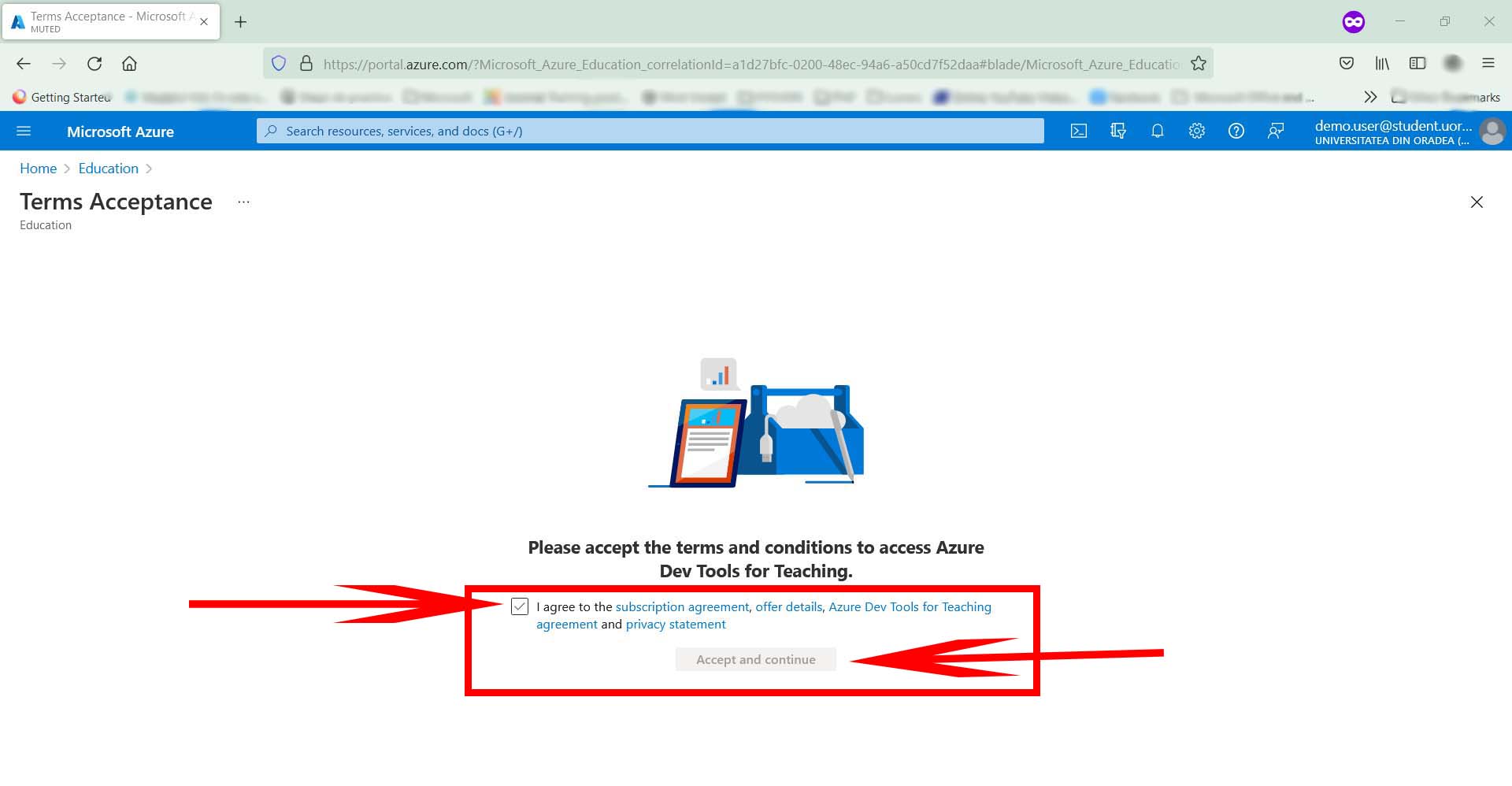Open the browser home page icon
The image size is (1512, 786).
(129, 64)
